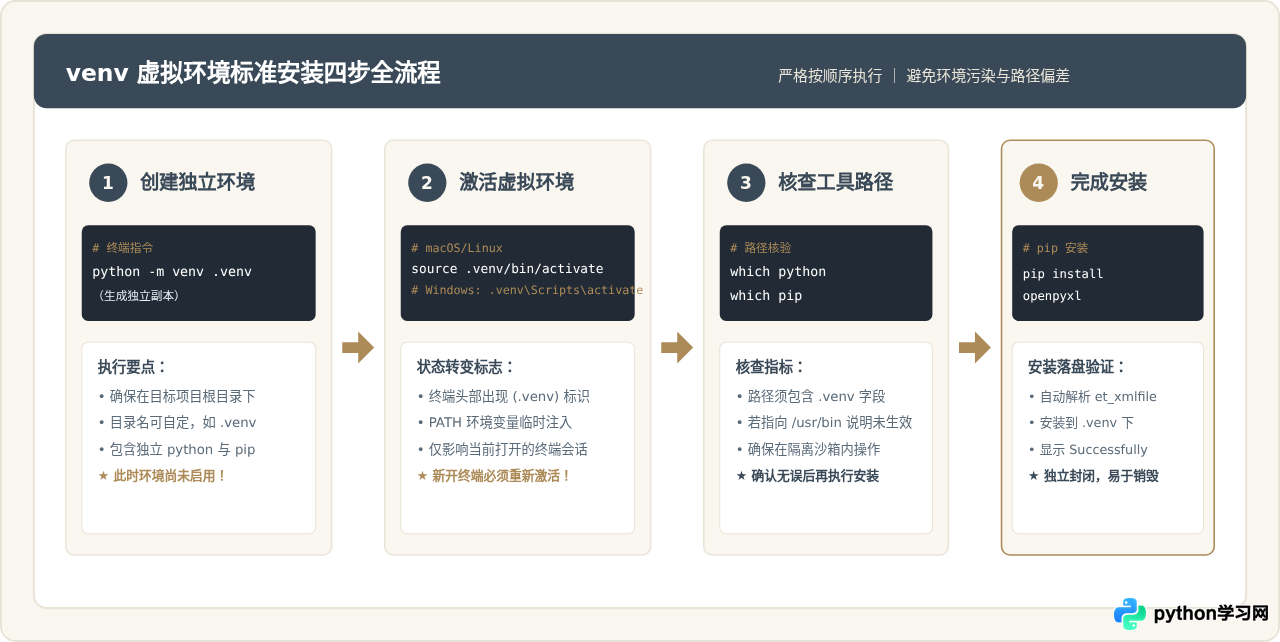
Task: Select the step heading "激活虚拟环境"
Action: point(517,182)
